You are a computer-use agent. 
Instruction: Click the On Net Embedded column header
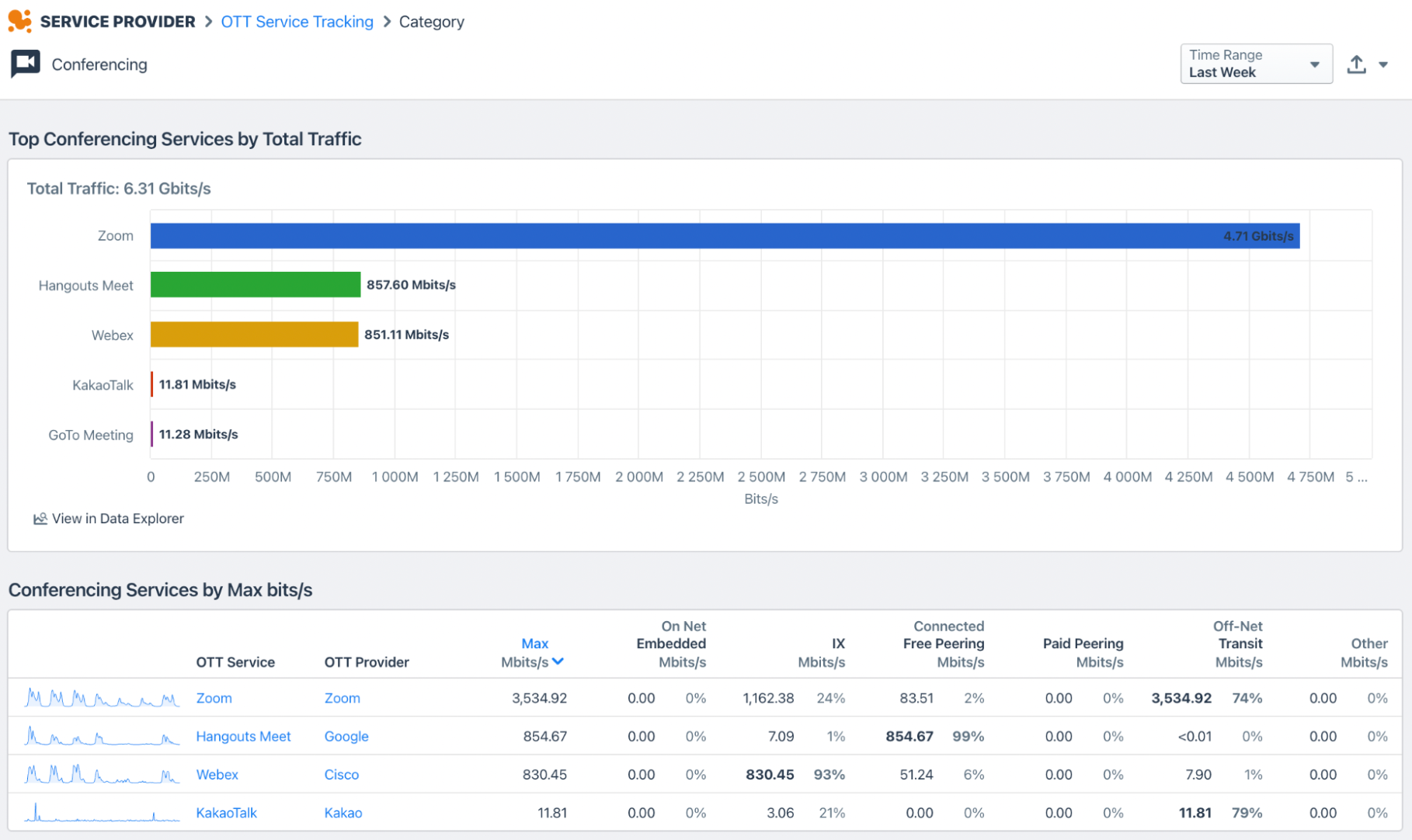pos(671,644)
